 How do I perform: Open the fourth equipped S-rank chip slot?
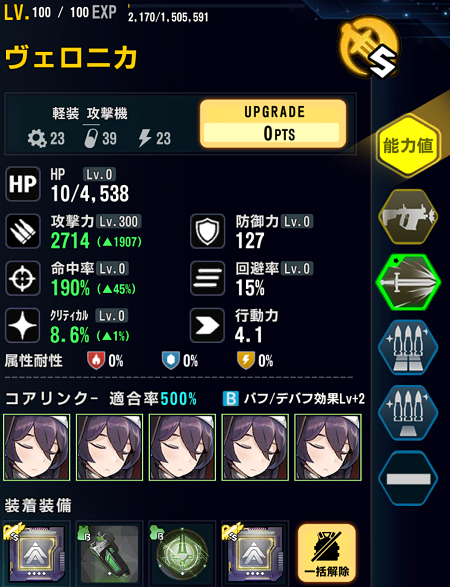(x=255, y=553)
